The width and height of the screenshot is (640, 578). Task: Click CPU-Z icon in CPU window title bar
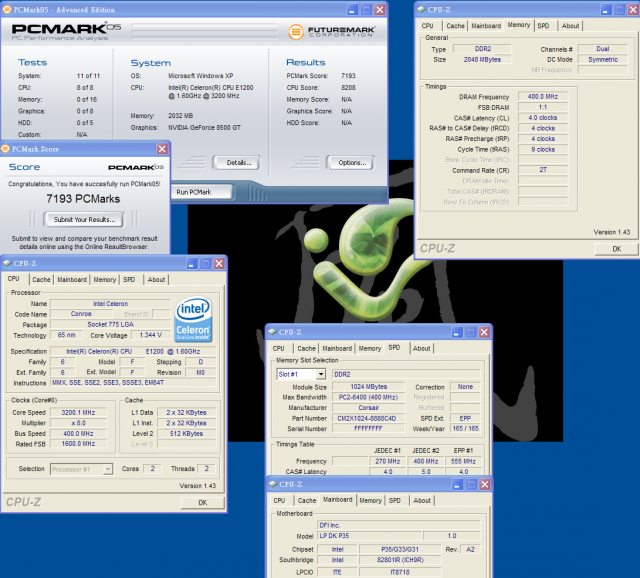click(7, 263)
